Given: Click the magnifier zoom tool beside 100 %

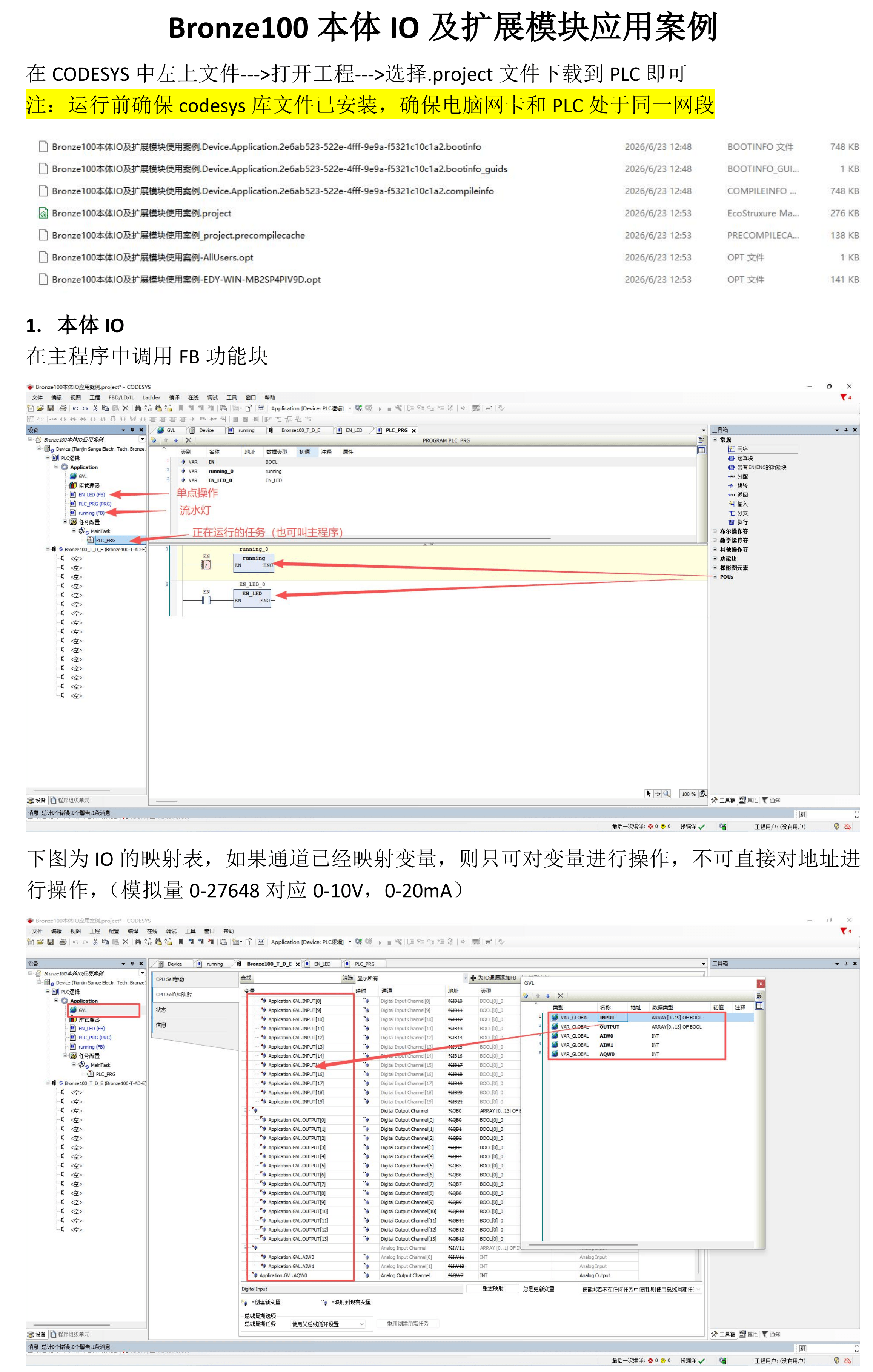Looking at the screenshot, I should coord(666,794).
